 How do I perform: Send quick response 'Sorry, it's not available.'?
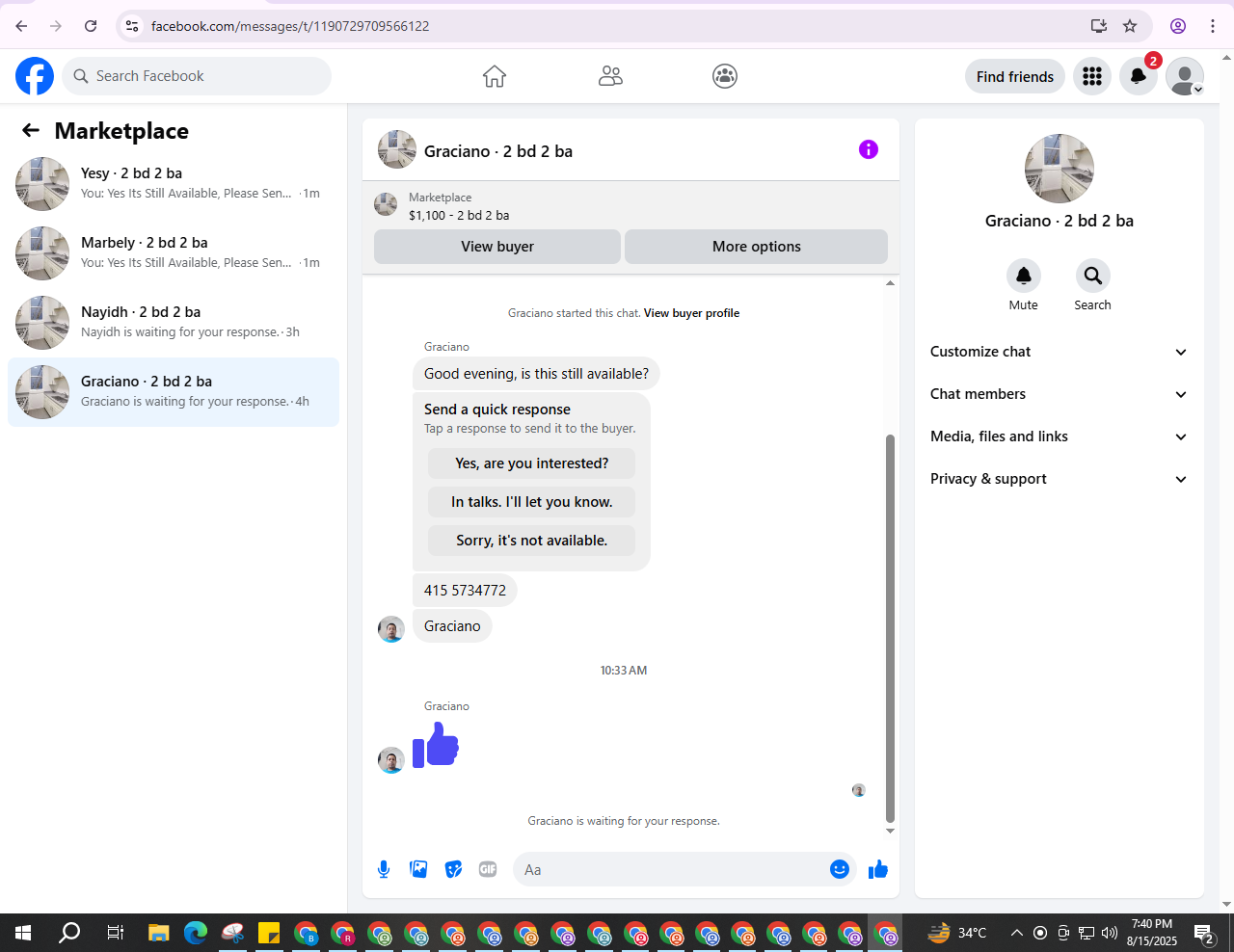coord(532,541)
